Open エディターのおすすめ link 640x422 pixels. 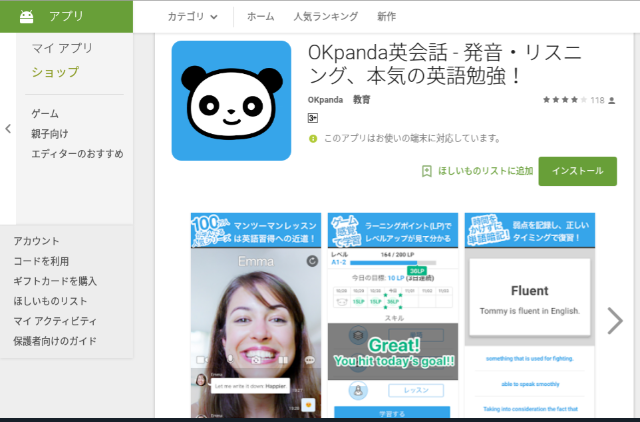point(78,153)
